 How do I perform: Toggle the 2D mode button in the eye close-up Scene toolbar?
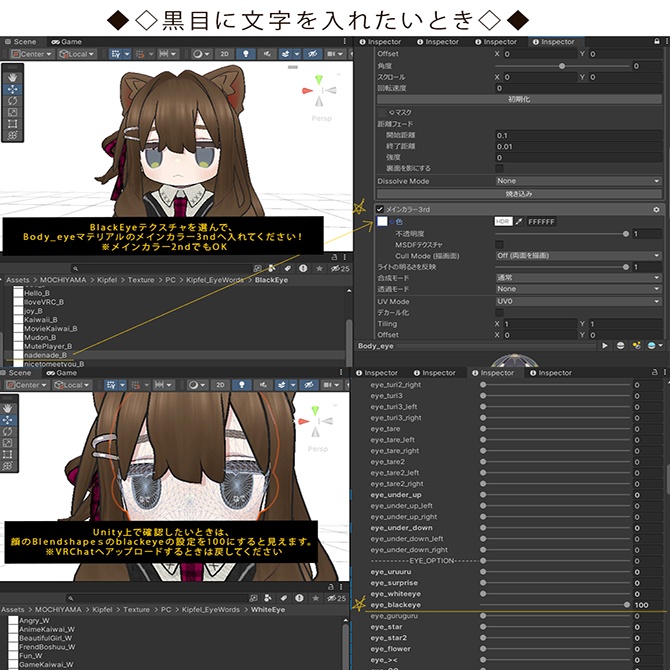point(220,385)
